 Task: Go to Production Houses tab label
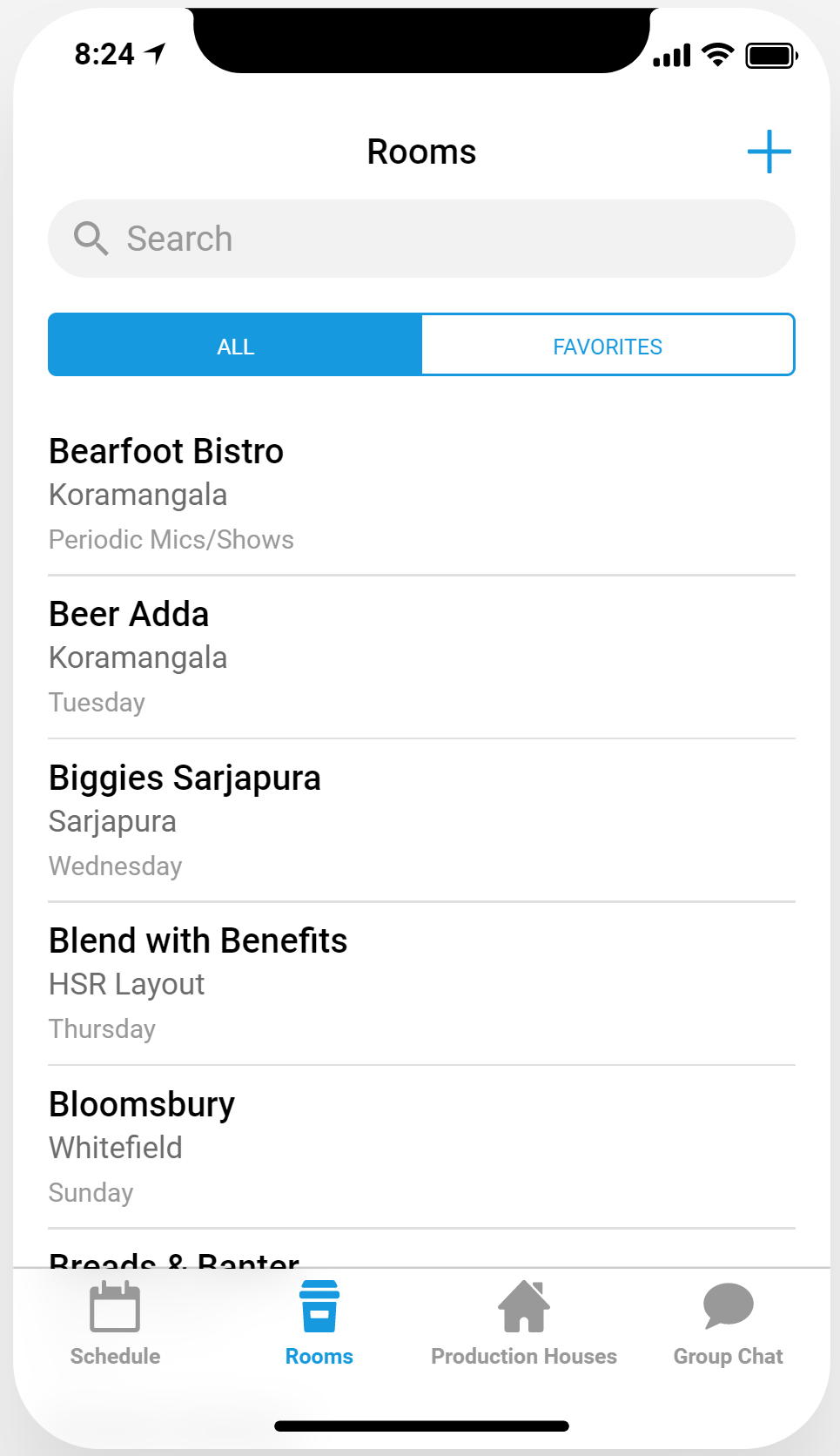524,1356
